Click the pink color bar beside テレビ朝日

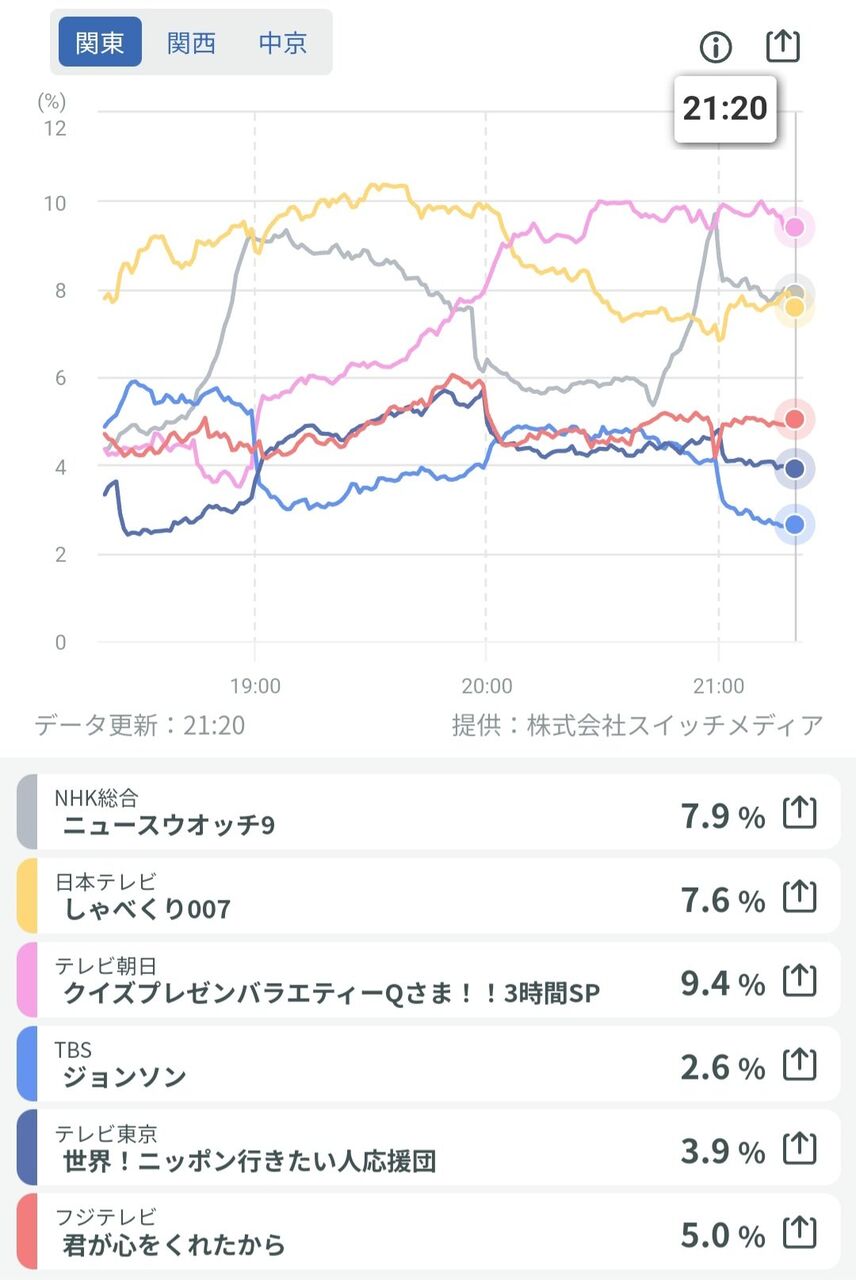coord(28,981)
